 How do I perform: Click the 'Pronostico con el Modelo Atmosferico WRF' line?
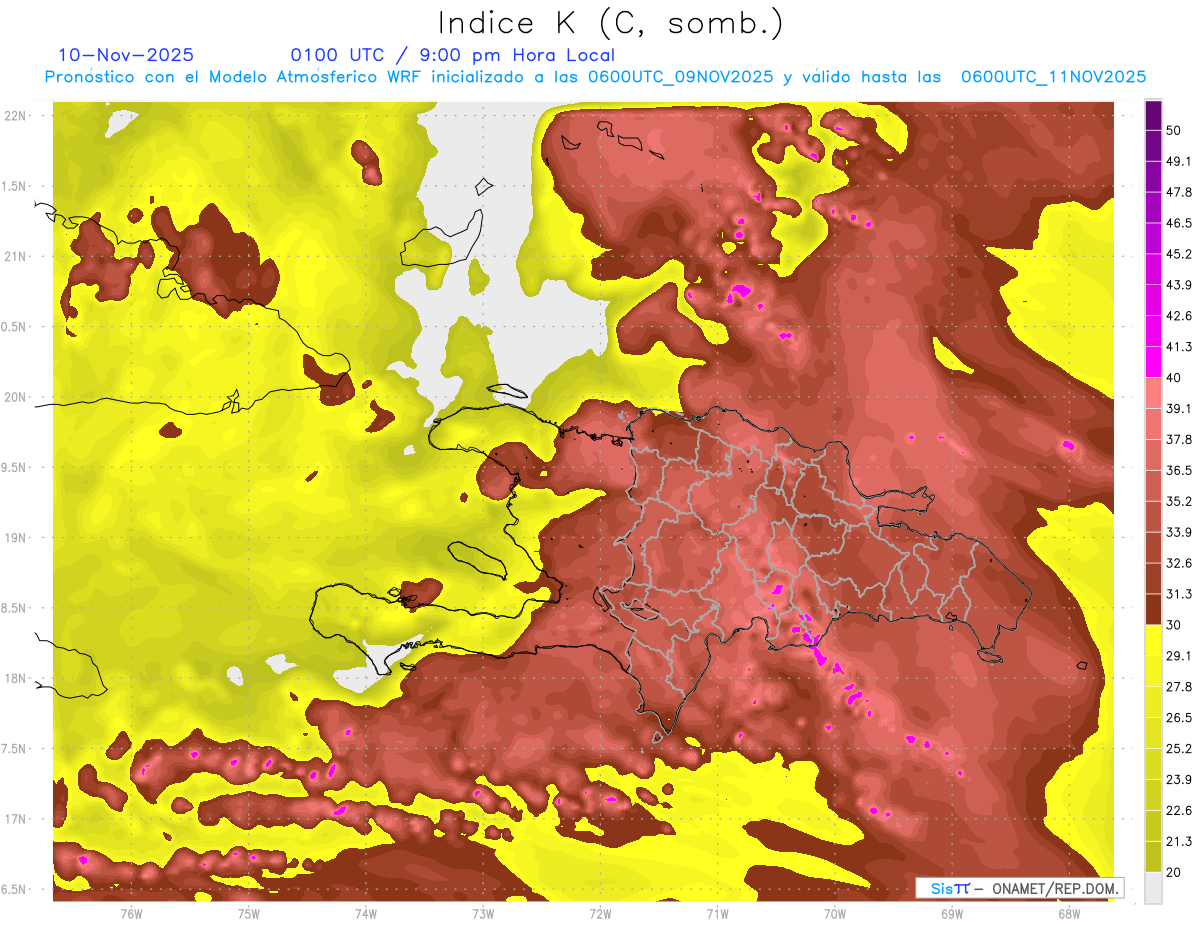coord(595,77)
